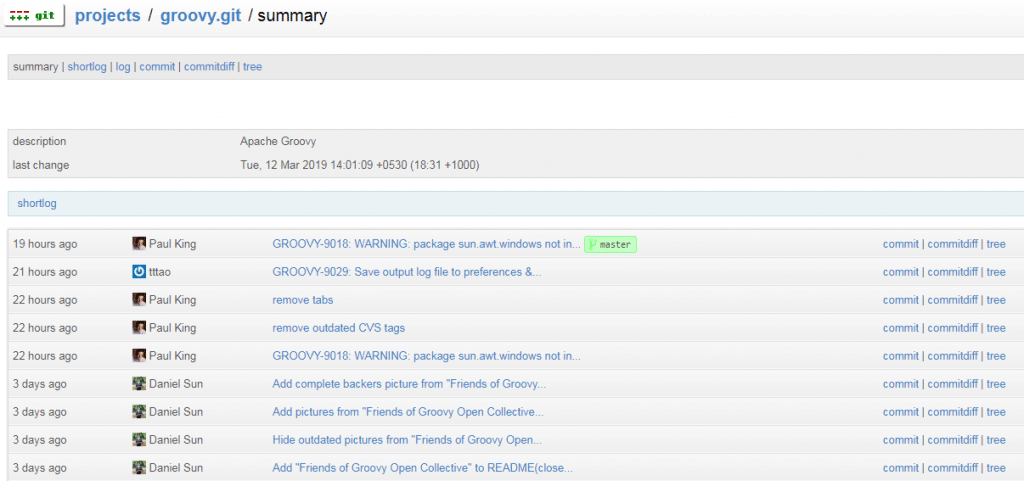Open the tree navigation link
1024x481 pixels.
pos(252,67)
